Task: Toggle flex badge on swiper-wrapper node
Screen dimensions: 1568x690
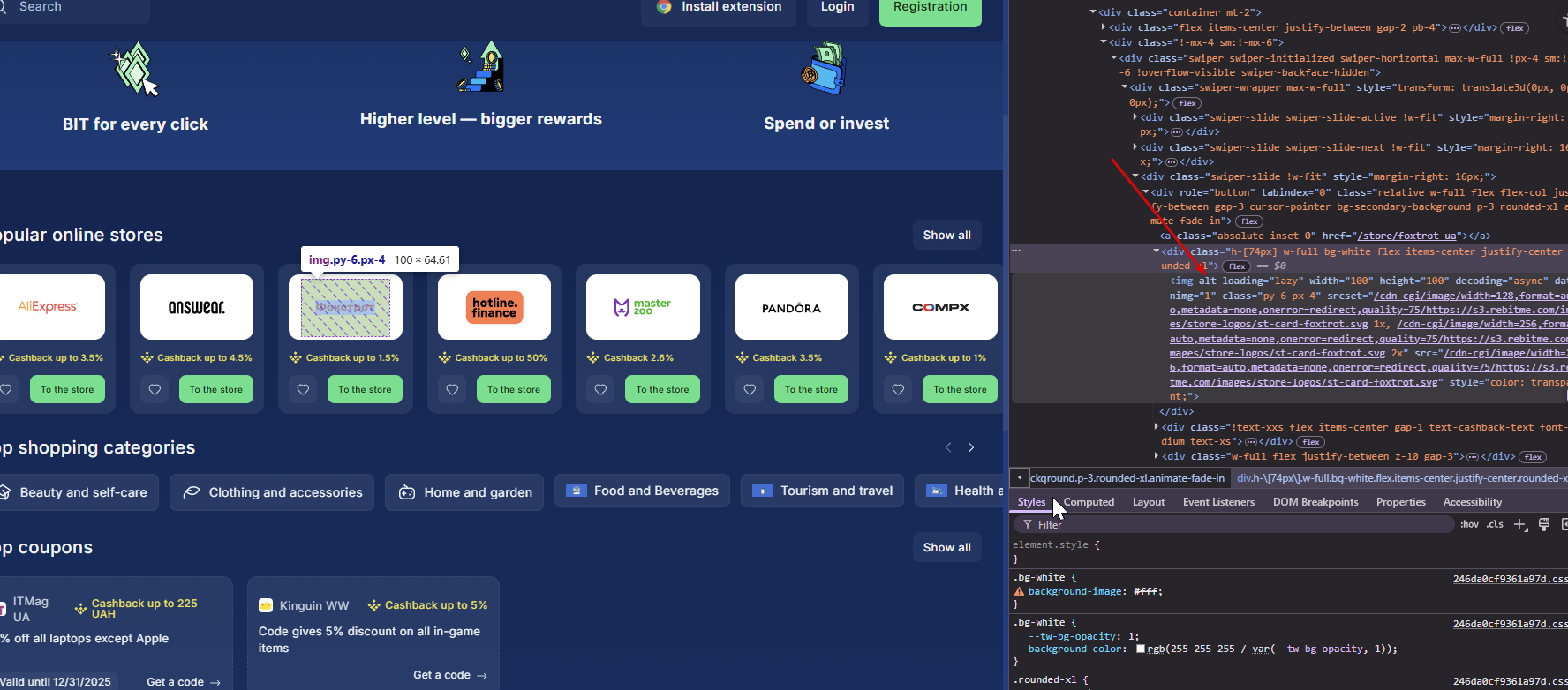Action: coord(1187,103)
